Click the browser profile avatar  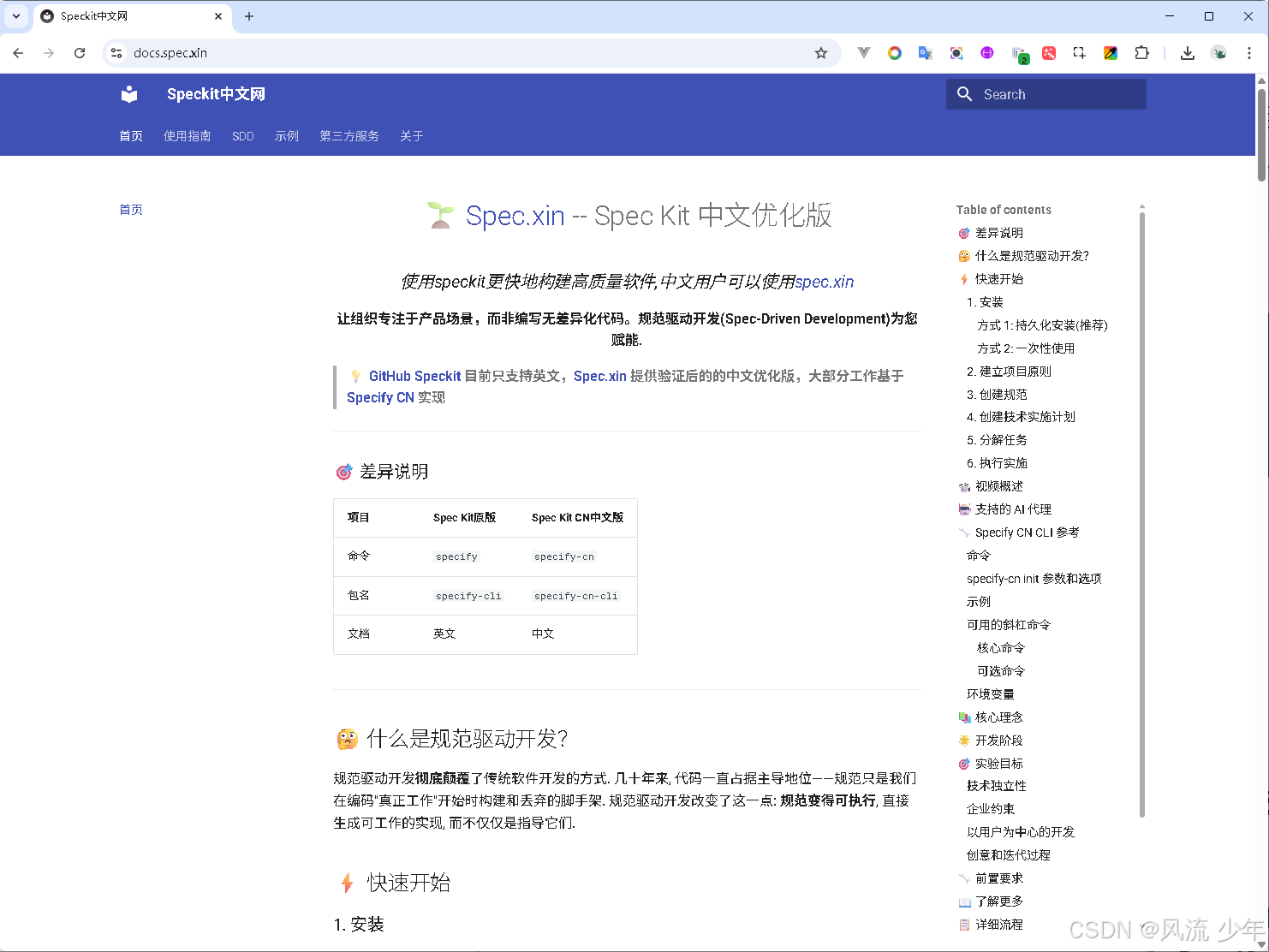(1218, 52)
